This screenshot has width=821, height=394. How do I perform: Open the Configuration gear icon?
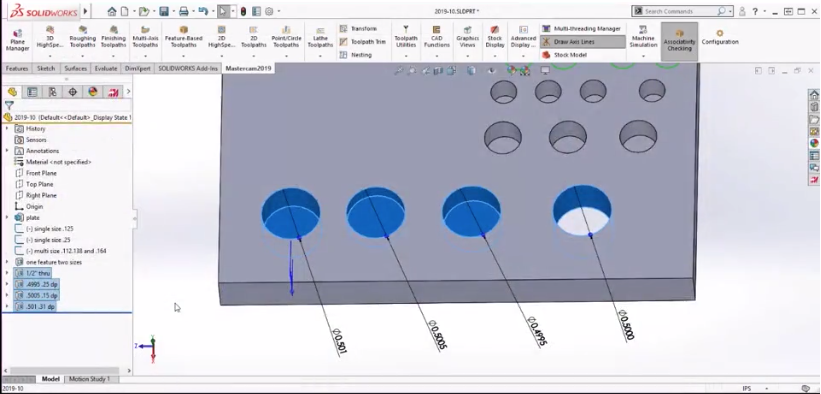720,38
